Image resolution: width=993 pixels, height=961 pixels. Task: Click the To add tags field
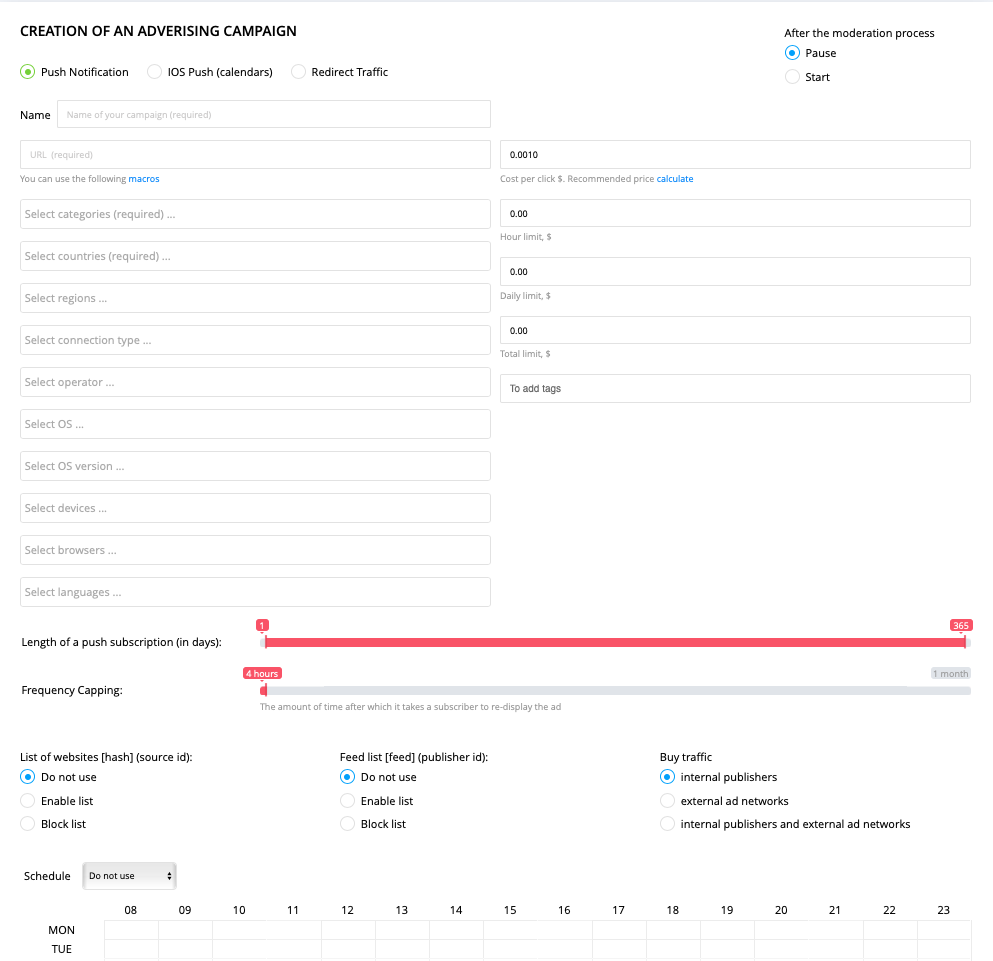[735, 388]
